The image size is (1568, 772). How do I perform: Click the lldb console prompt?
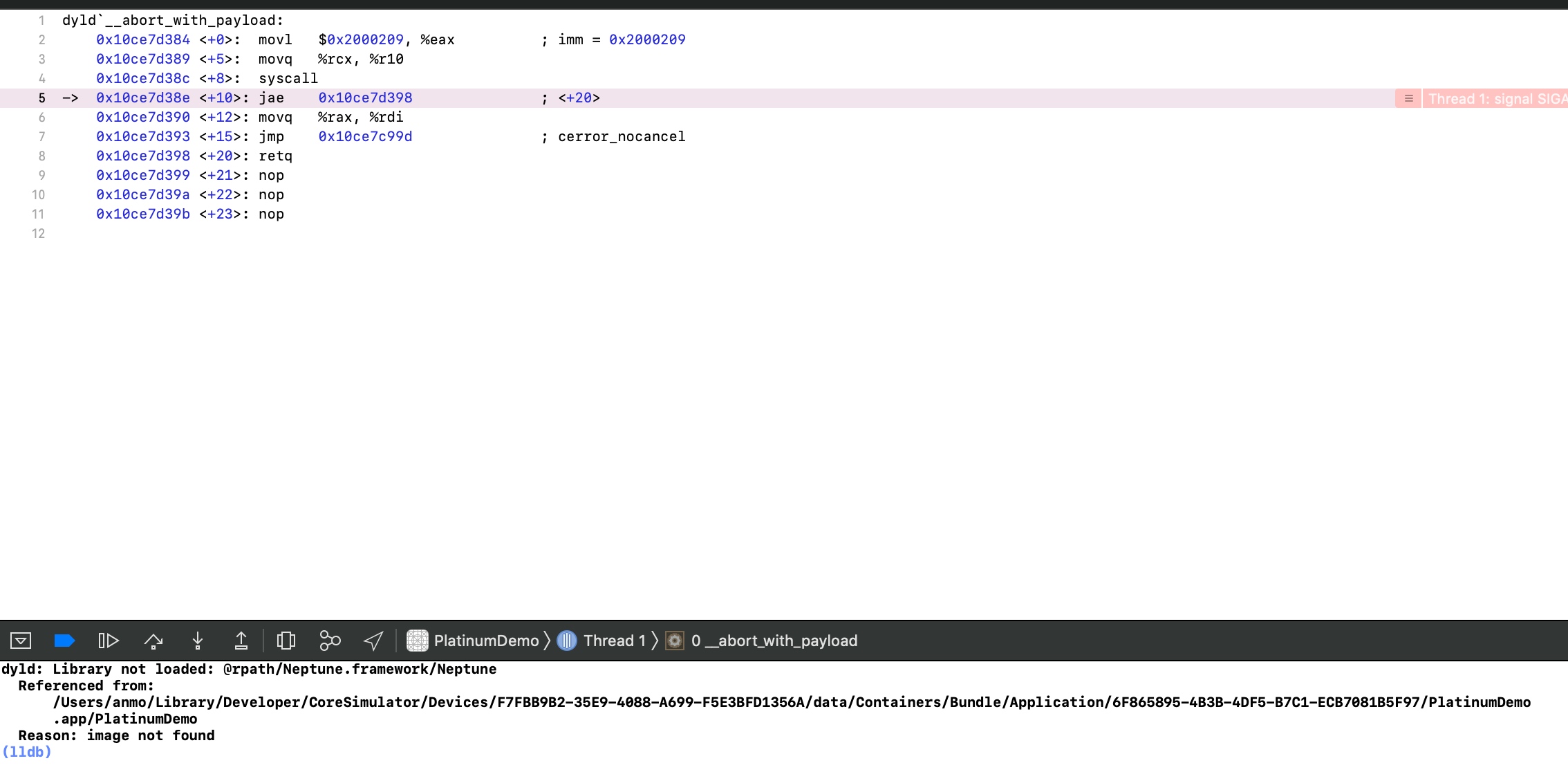pos(28,752)
